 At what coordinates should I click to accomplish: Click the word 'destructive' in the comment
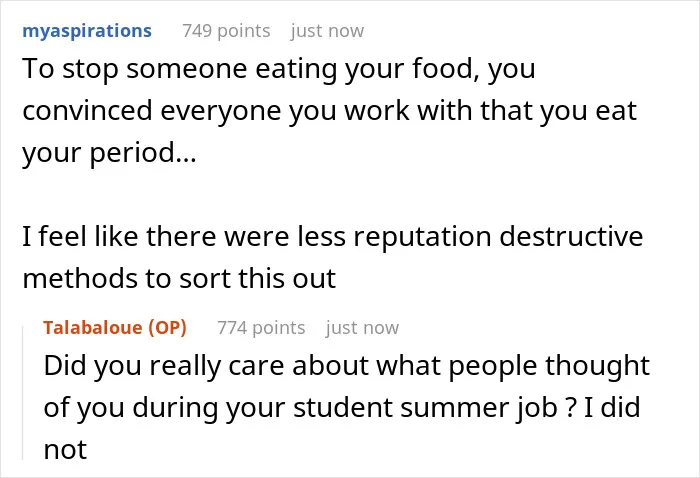571,237
